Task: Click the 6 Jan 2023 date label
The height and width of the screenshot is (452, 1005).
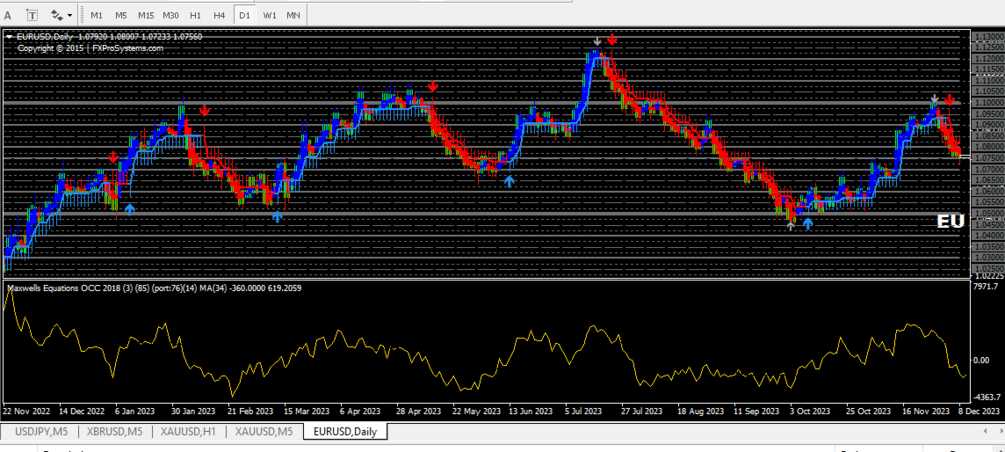Action: click(x=136, y=411)
